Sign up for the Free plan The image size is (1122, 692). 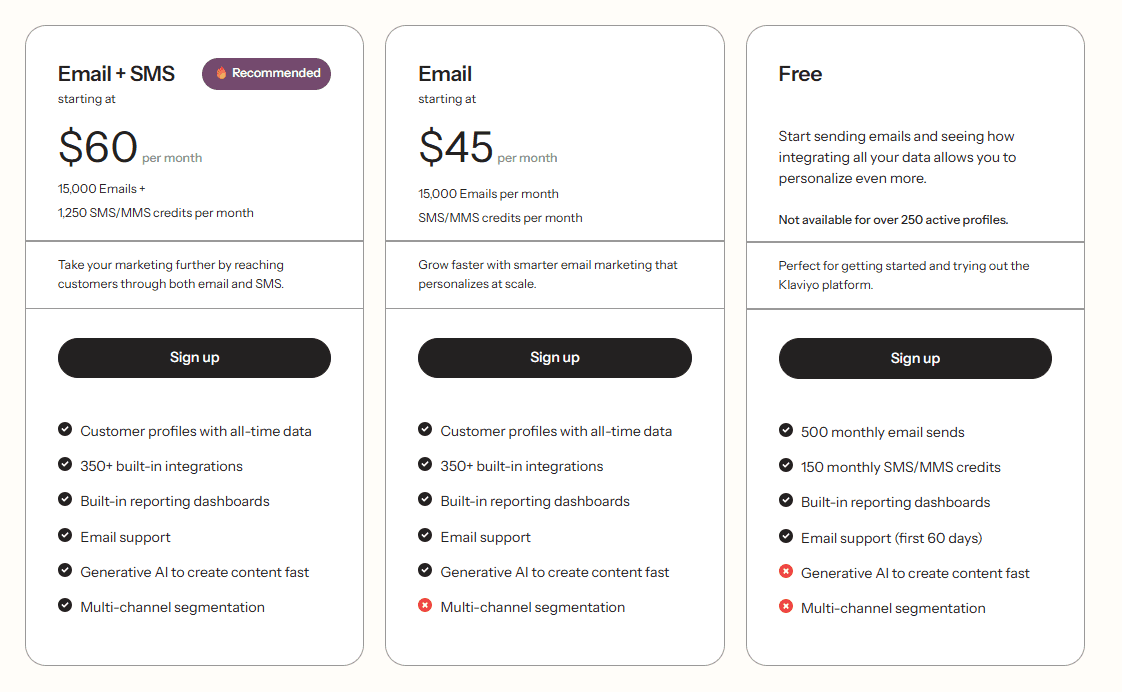click(915, 359)
